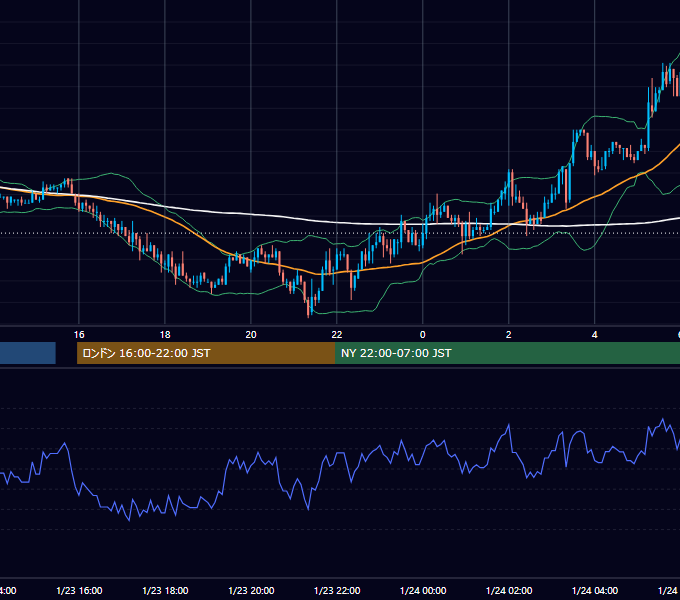The width and height of the screenshot is (680, 600).
Task: Click the '18' hour label on upper axis
Action: click(165, 335)
